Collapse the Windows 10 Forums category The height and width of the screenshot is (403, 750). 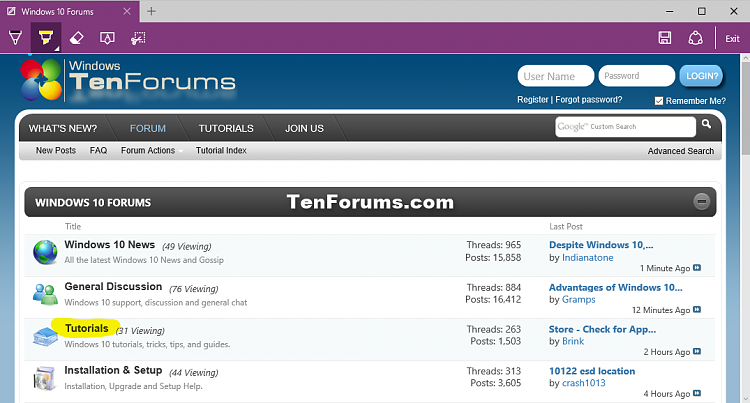point(702,201)
